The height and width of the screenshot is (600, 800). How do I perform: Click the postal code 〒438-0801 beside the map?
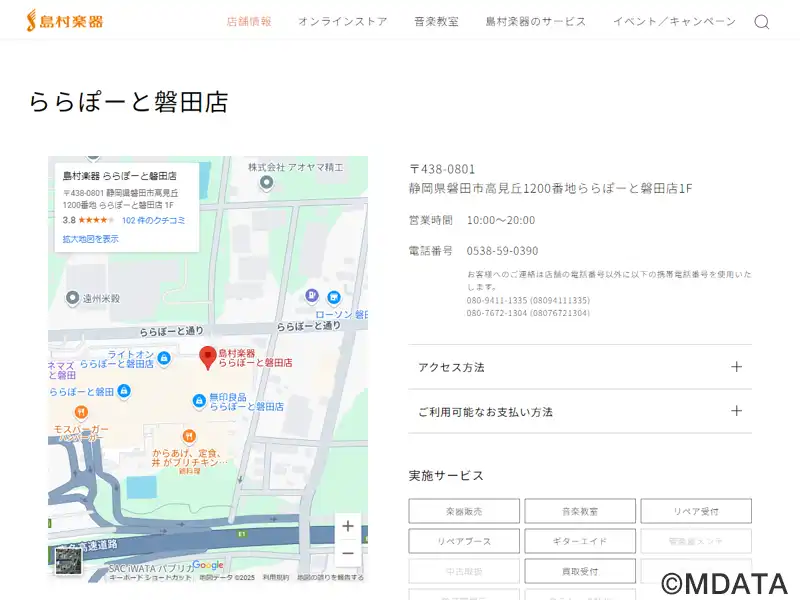point(442,169)
